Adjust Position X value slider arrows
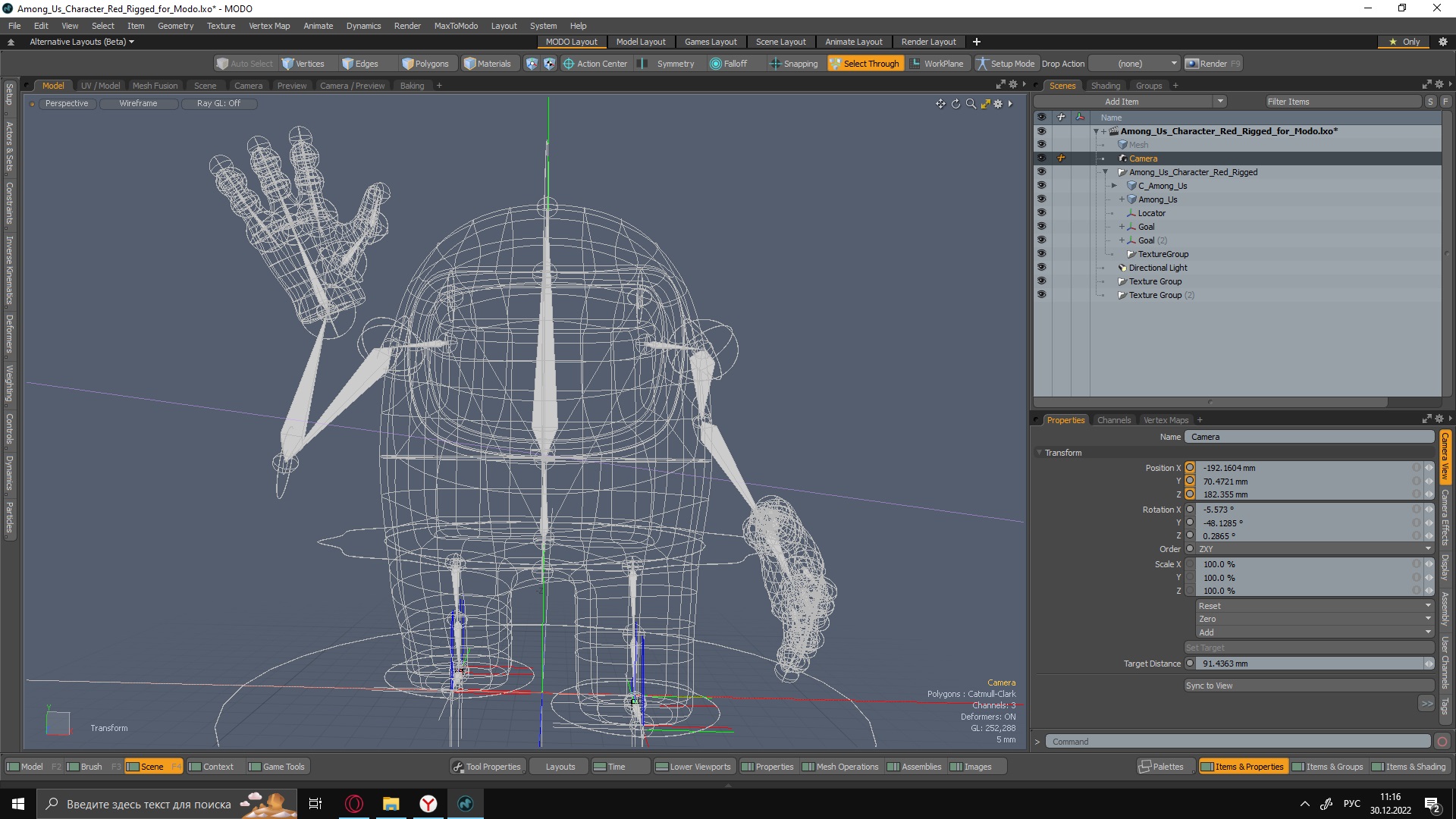The height and width of the screenshot is (819, 1456). (1429, 468)
